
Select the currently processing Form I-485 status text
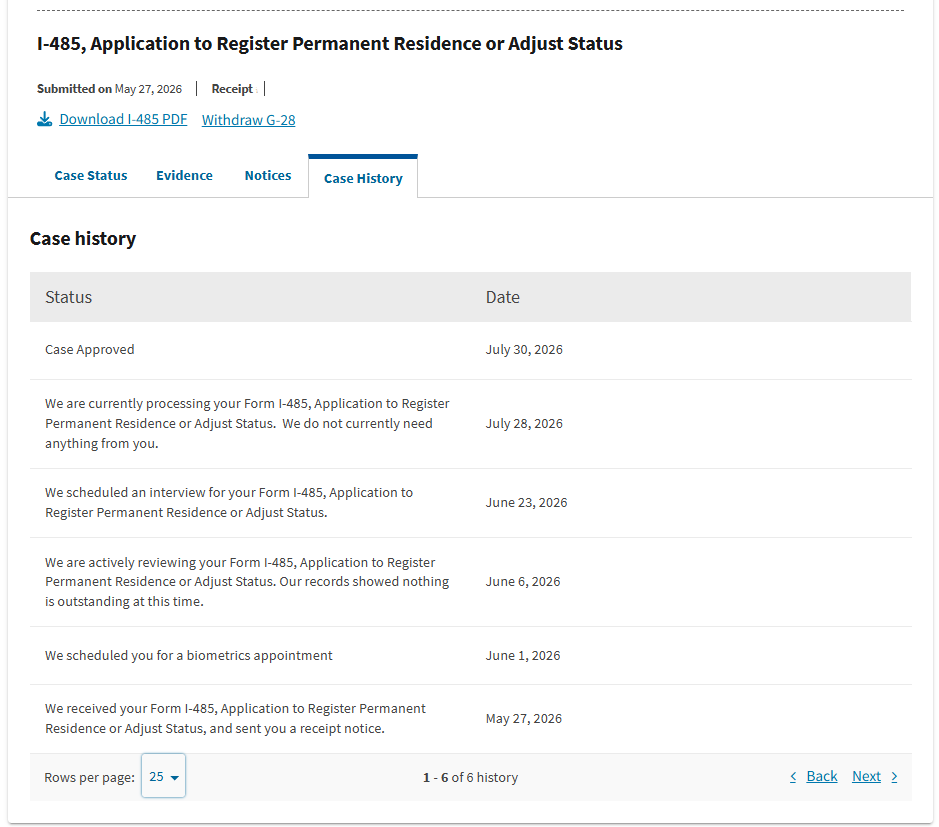click(247, 423)
